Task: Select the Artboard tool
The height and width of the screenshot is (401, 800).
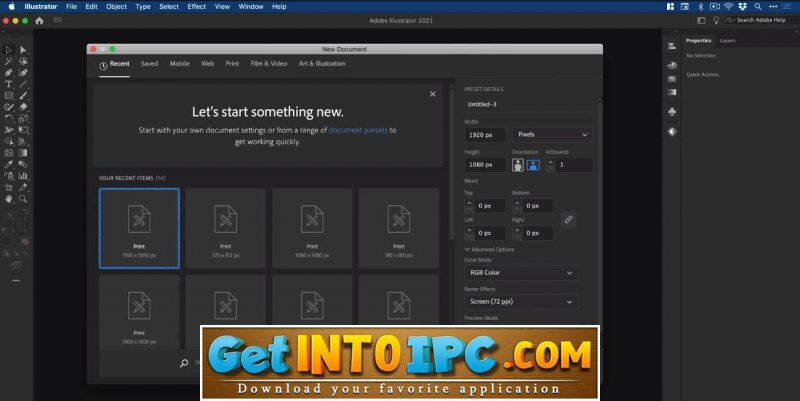Action: click(x=9, y=187)
